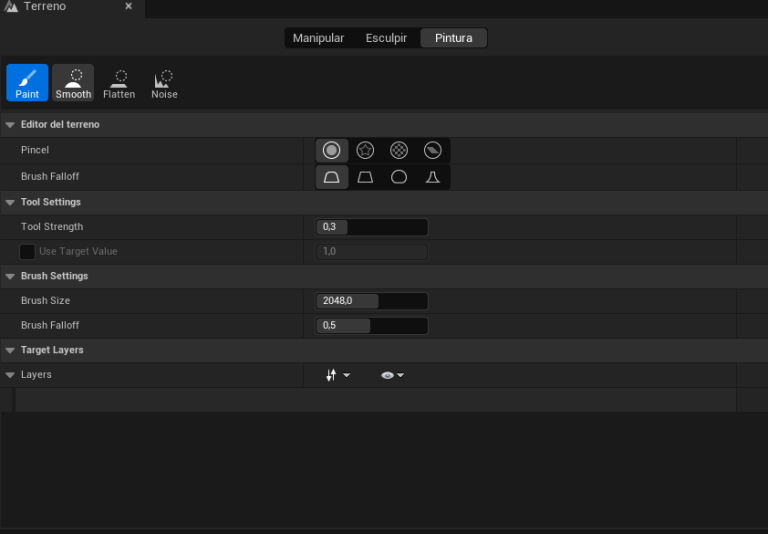The image size is (768, 534).
Task: Click the Pincel label
Action: (x=35, y=150)
